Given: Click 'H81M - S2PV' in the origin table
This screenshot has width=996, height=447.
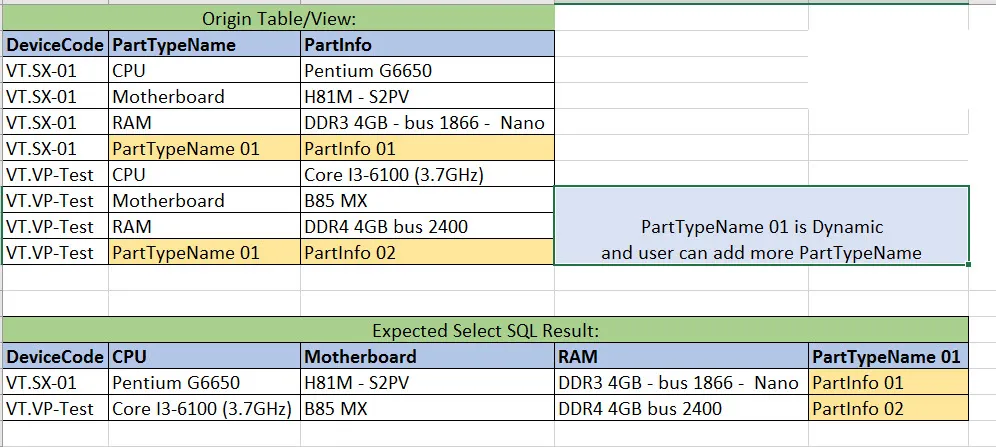Looking at the screenshot, I should coord(427,97).
